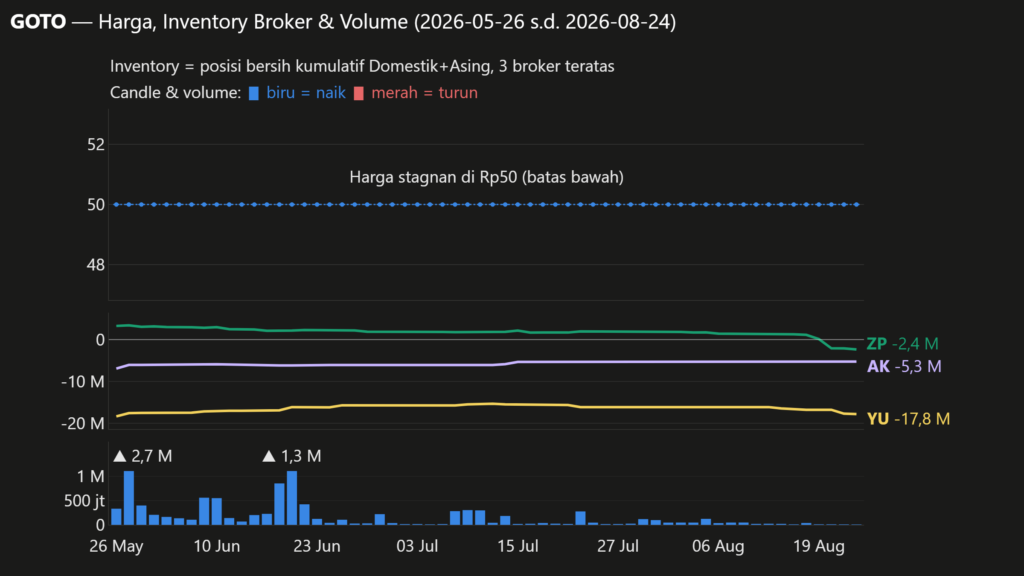1024x576 pixels.
Task: Select the ZP -2,4 M broker label
Action: 902,344
